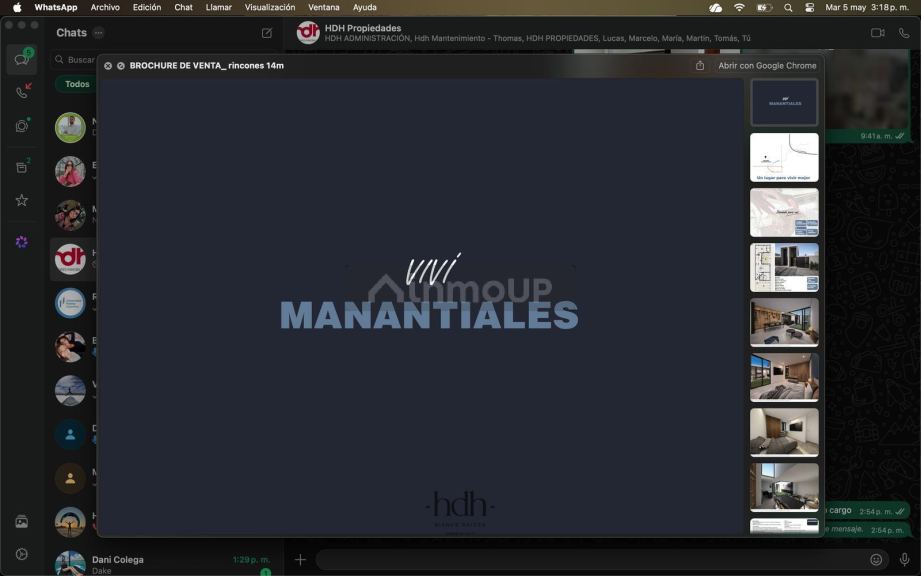Select the Manantiales cover page thumbnail

(x=784, y=102)
